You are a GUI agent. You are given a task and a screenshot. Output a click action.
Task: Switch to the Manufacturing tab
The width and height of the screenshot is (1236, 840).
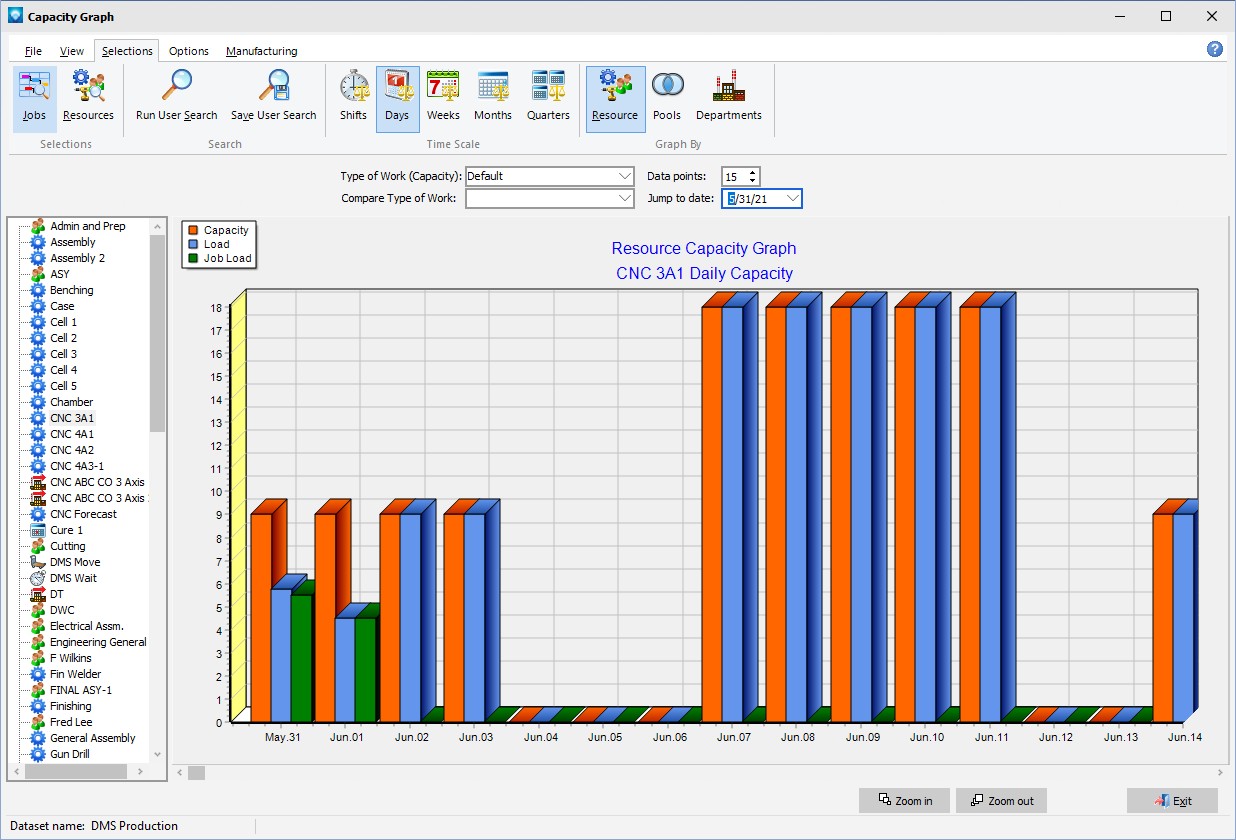coord(261,51)
